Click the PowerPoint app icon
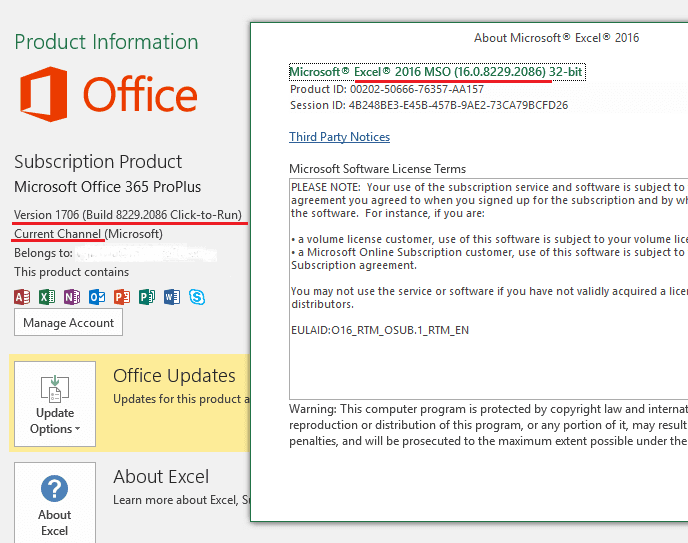 [122, 297]
